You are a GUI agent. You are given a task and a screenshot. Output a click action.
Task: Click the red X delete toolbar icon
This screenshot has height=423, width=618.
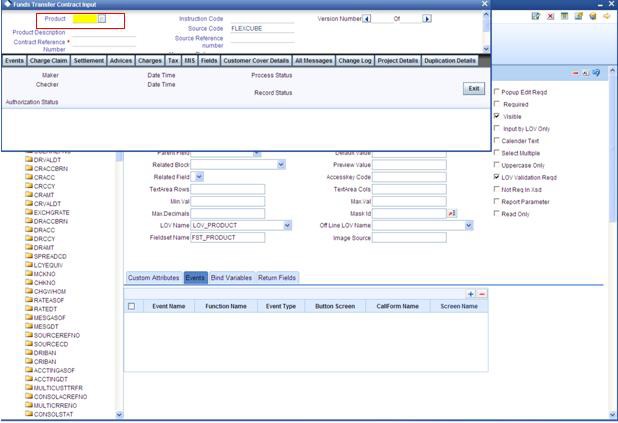pyautogui.click(x=551, y=16)
